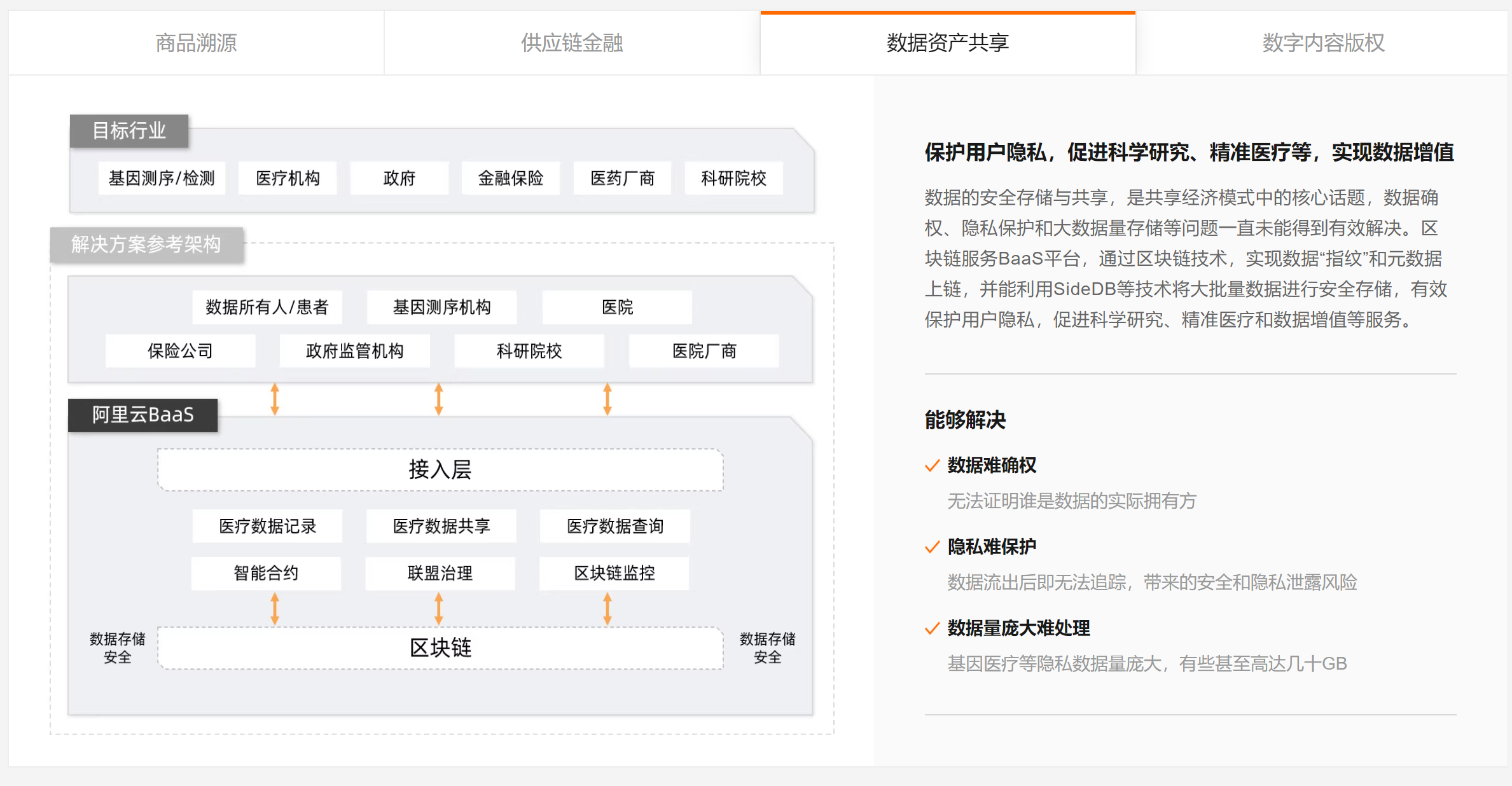Click the 数据所有人/患者 participant box
1512x786 pixels.
point(267,307)
